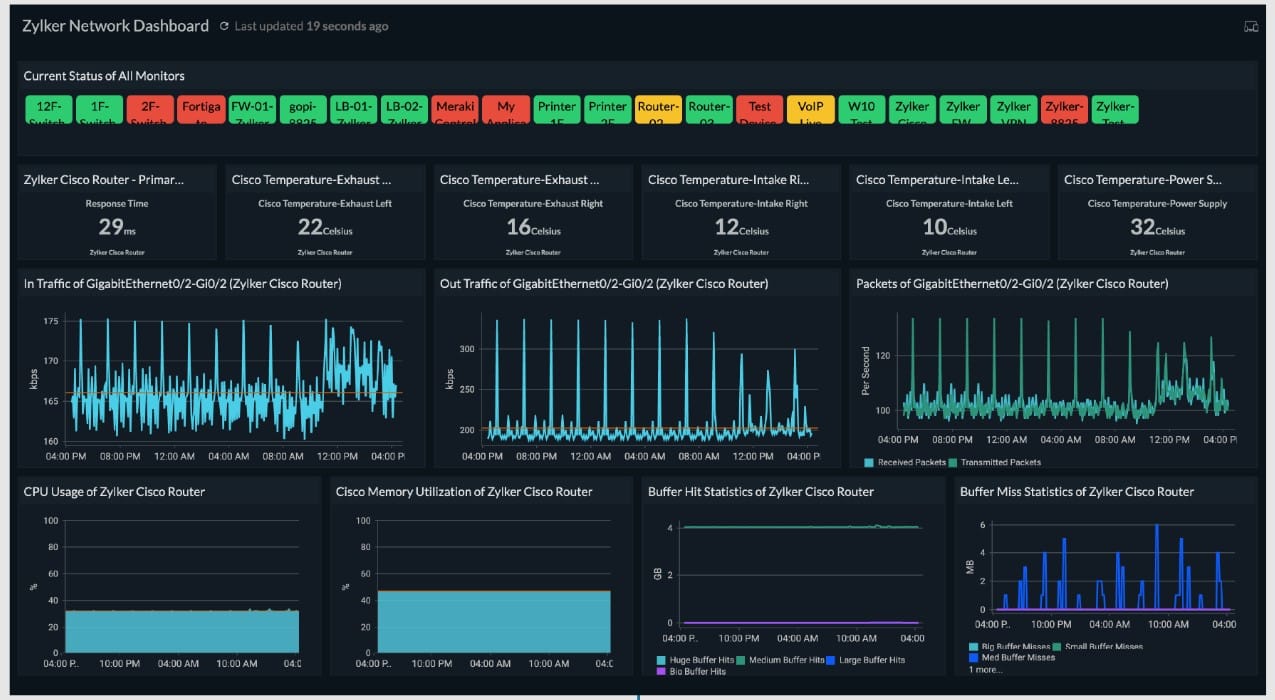Click the Zylker Network Dashboard title
This screenshot has width=1275, height=700.
tap(116, 26)
